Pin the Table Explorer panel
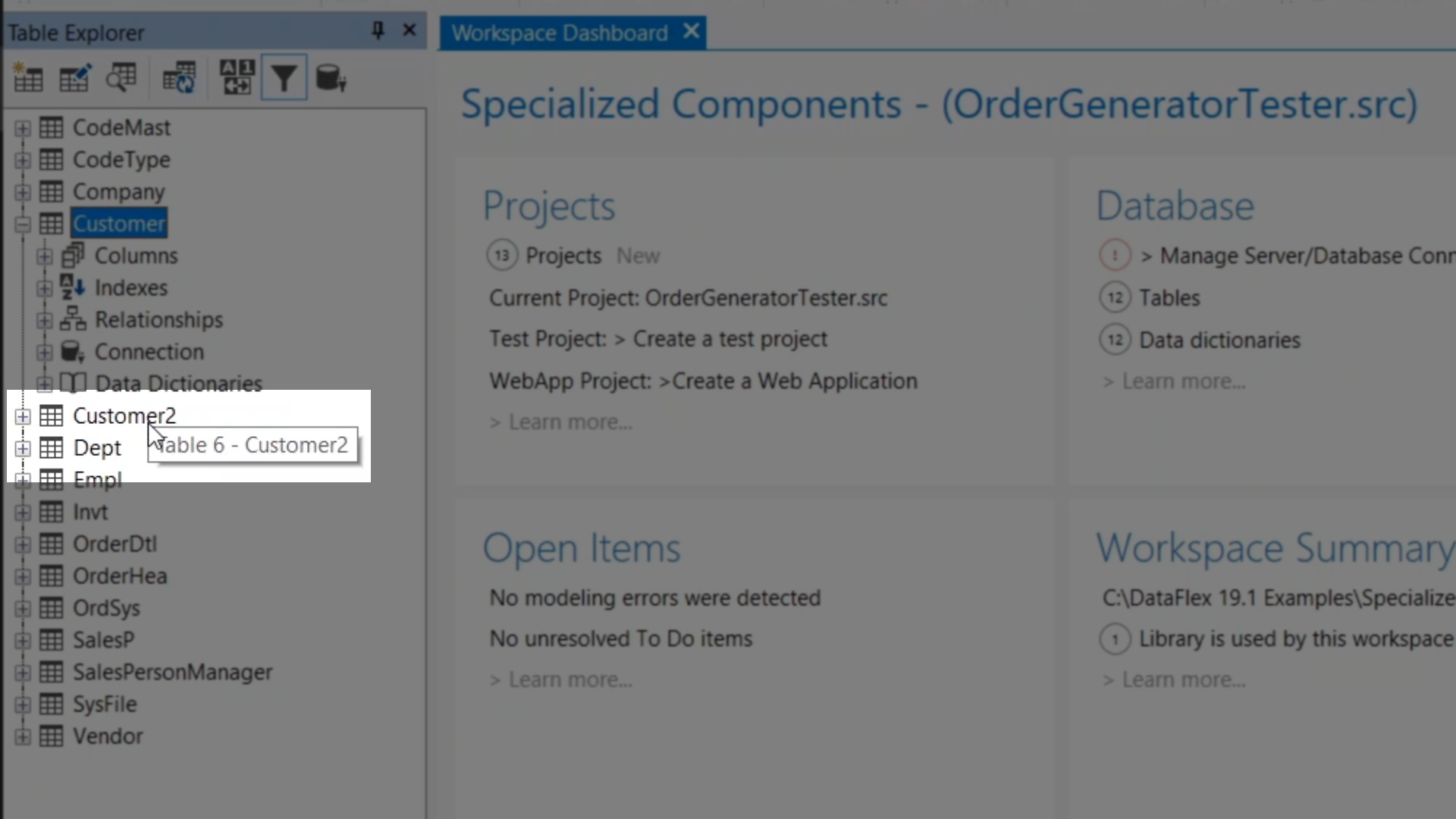Image resolution: width=1456 pixels, height=819 pixels. [x=378, y=30]
